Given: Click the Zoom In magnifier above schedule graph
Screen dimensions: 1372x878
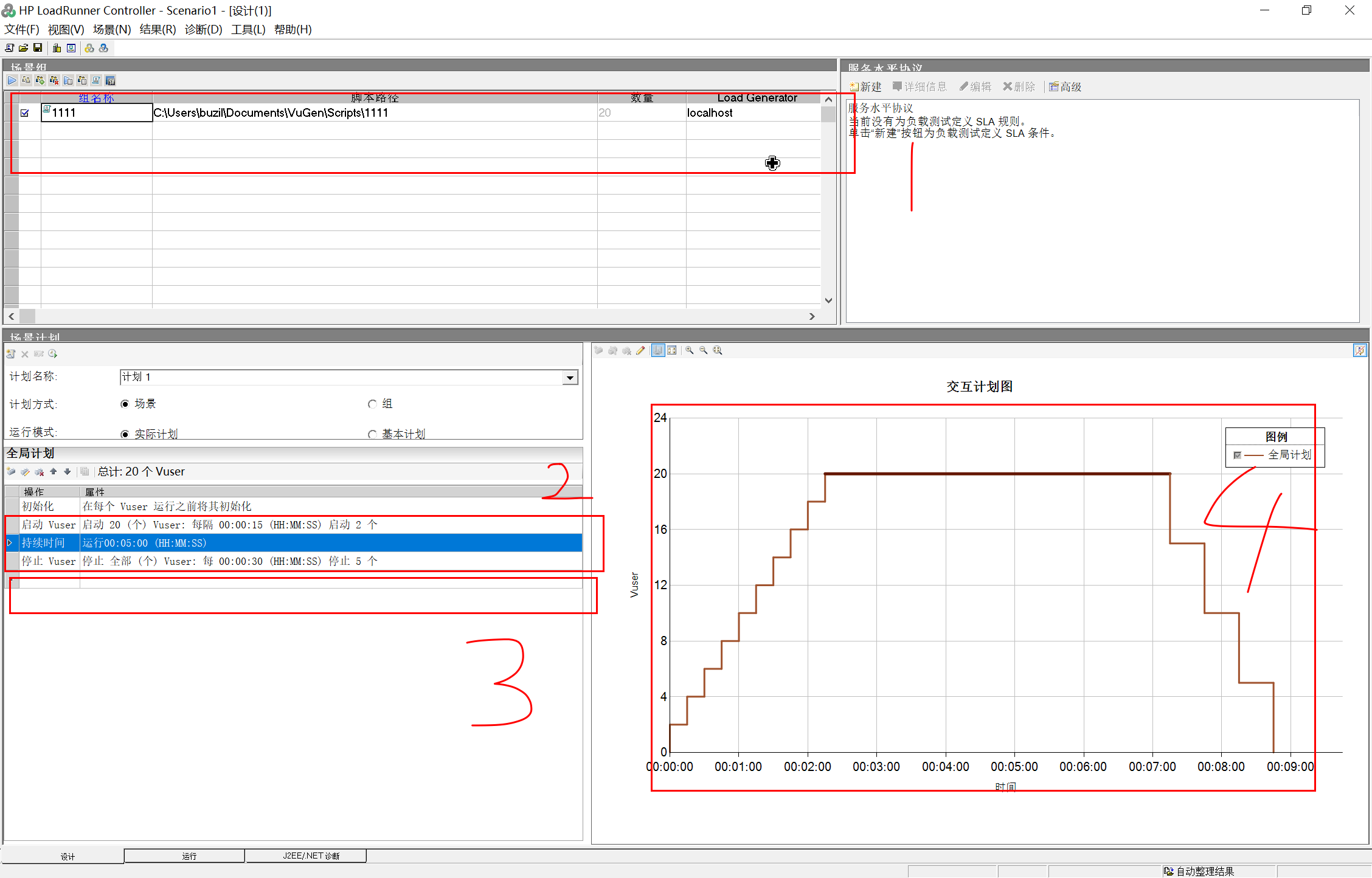Looking at the screenshot, I should click(x=690, y=350).
